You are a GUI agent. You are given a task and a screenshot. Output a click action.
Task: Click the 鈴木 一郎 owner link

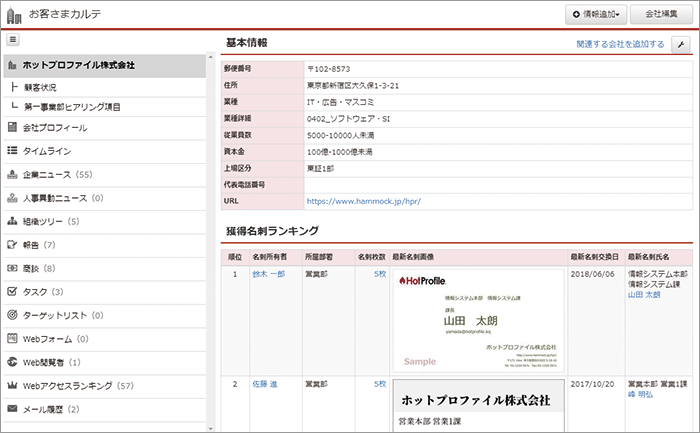coord(268,274)
